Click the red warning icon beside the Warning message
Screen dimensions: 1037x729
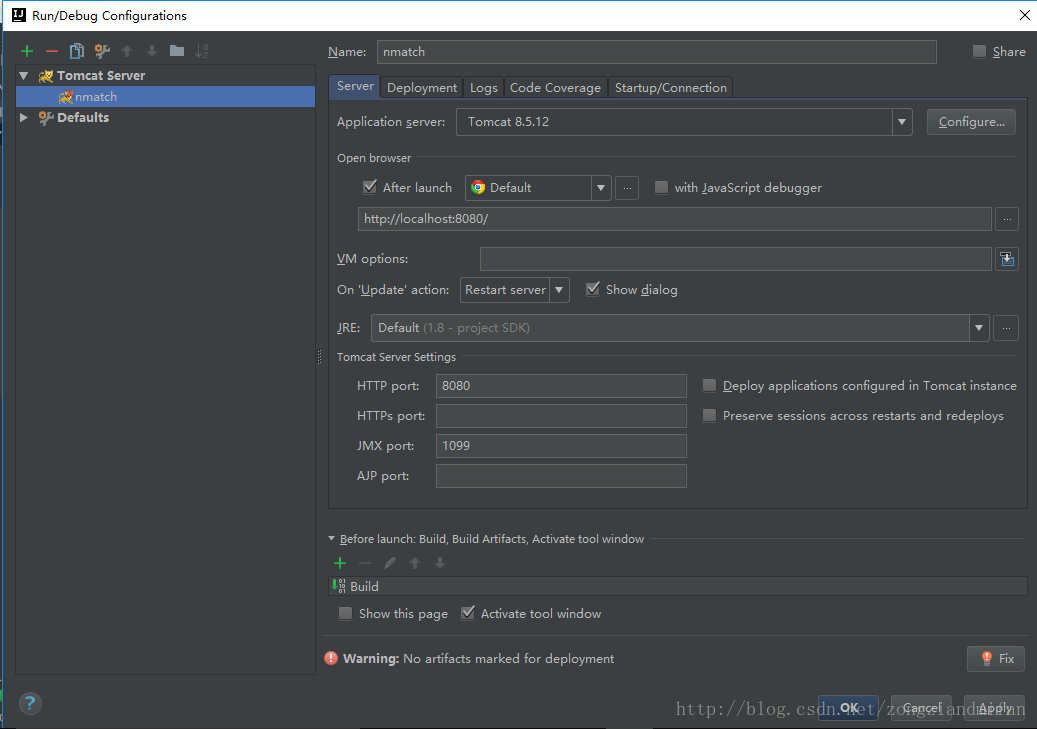click(331, 658)
